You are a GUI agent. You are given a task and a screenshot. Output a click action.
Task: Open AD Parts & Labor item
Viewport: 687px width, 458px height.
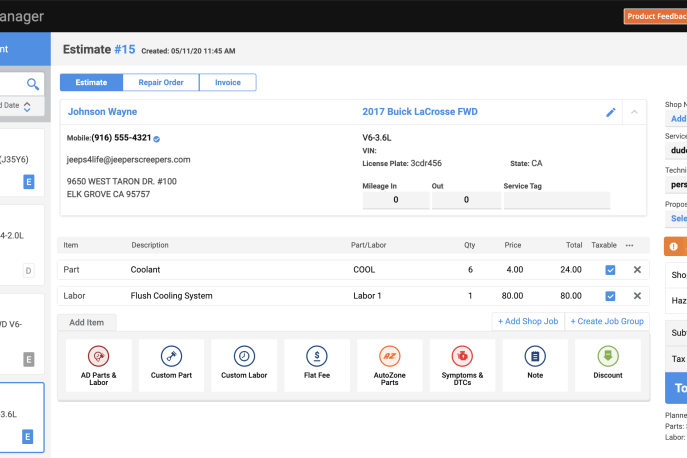pos(98,364)
